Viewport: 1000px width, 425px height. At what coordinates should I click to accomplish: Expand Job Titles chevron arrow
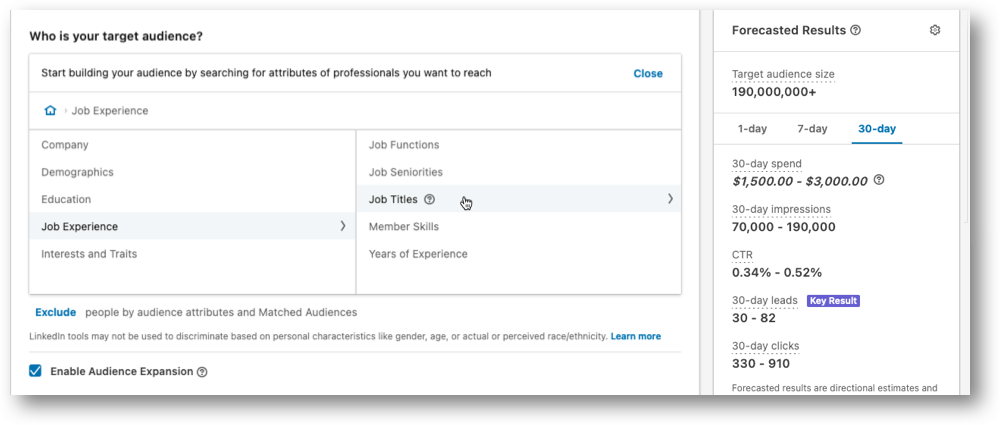point(670,198)
